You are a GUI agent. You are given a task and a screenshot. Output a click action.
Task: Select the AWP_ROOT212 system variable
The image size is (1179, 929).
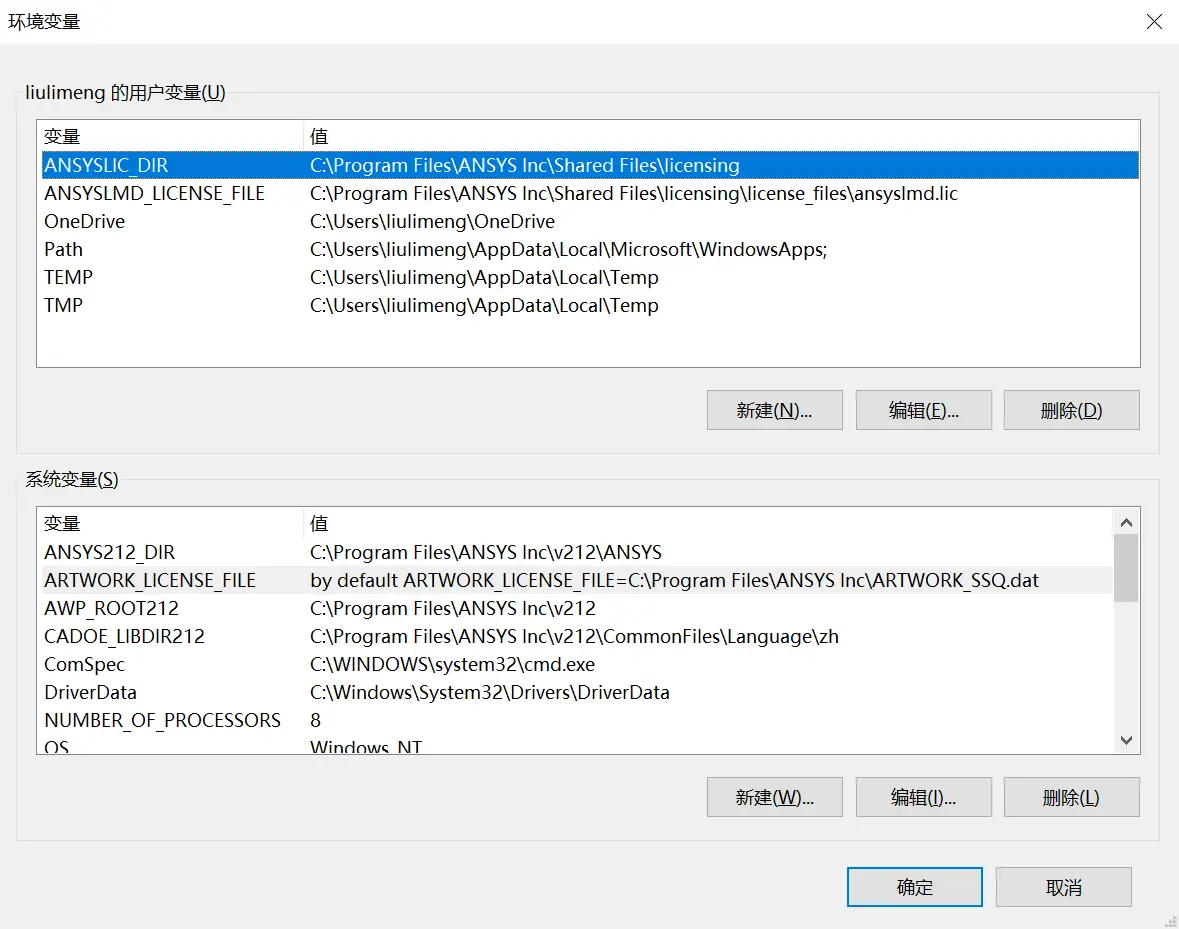point(577,608)
